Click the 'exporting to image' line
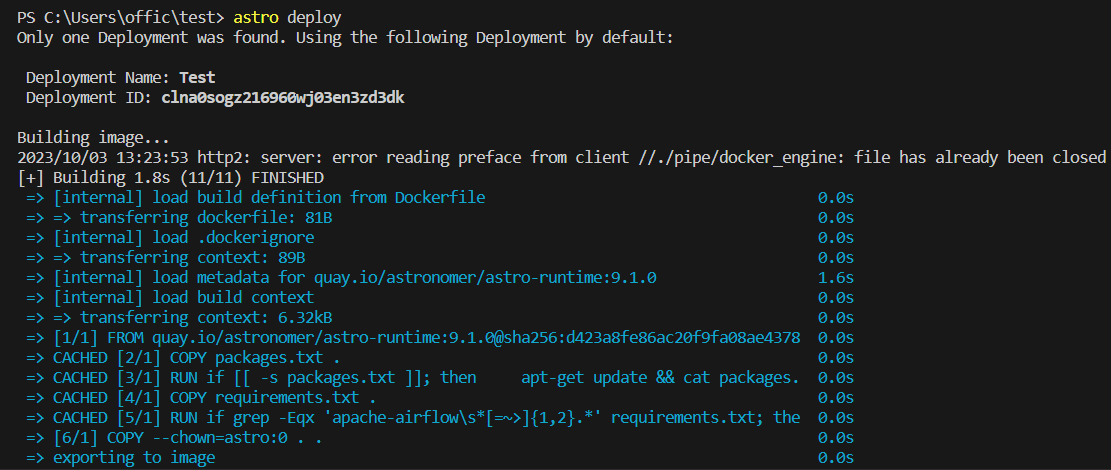Image resolution: width=1111 pixels, height=470 pixels. (x=134, y=458)
